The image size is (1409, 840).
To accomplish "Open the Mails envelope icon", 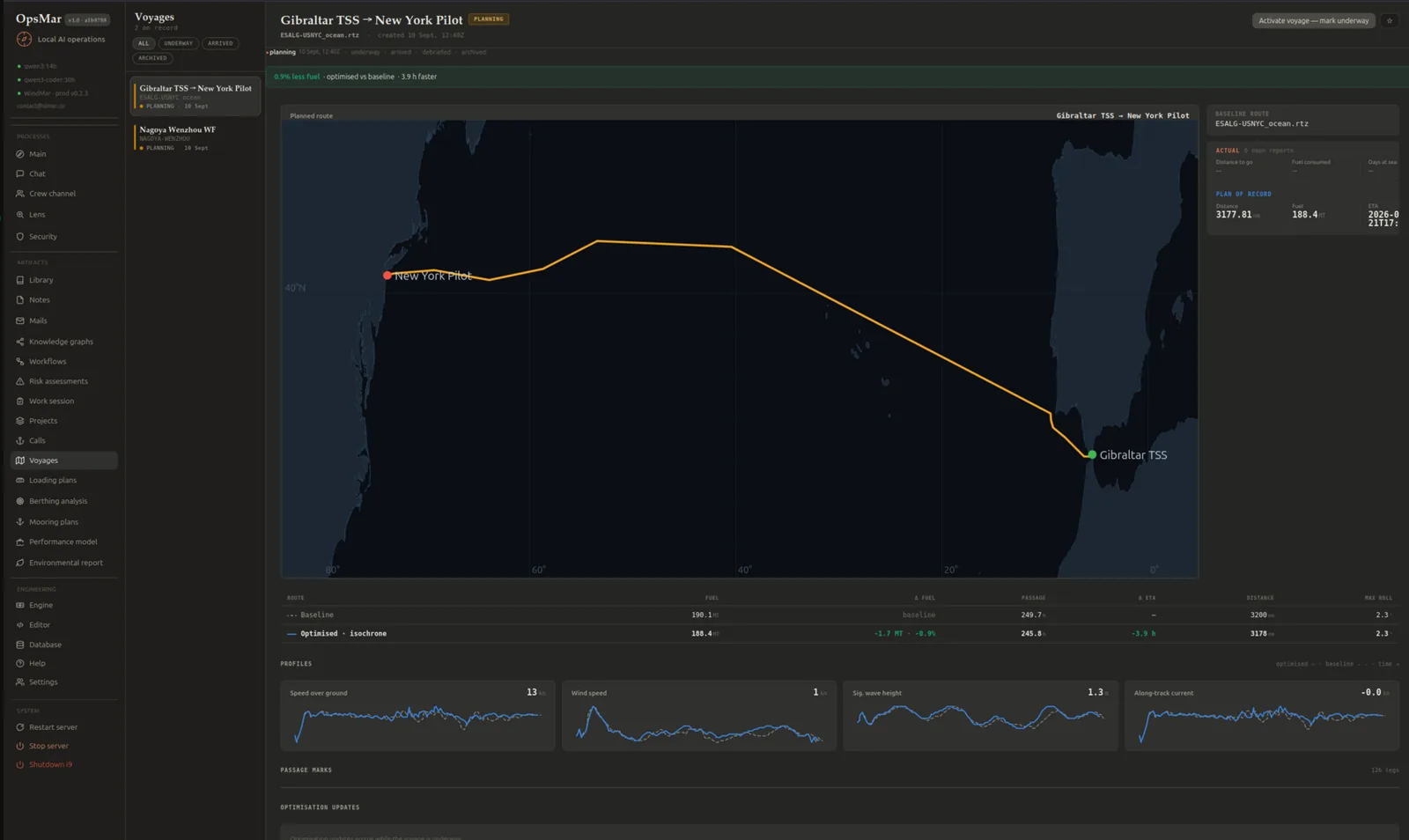I will point(20,321).
